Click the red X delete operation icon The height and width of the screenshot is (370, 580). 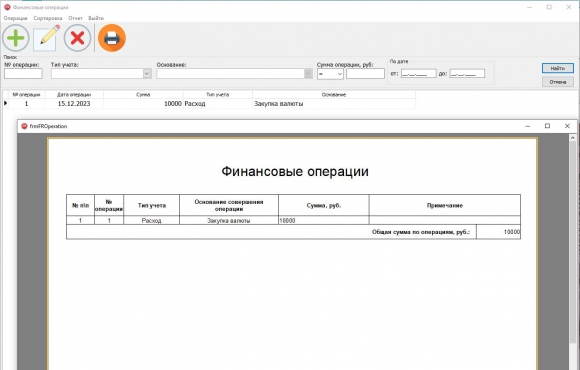77,38
